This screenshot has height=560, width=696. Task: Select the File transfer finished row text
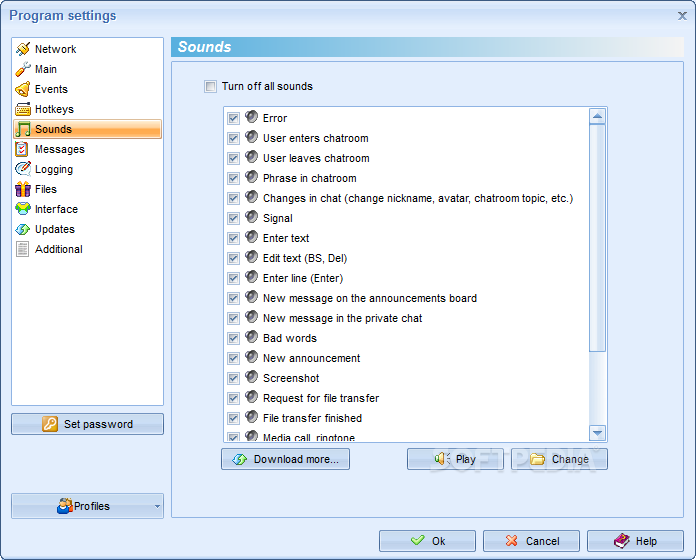click(312, 418)
